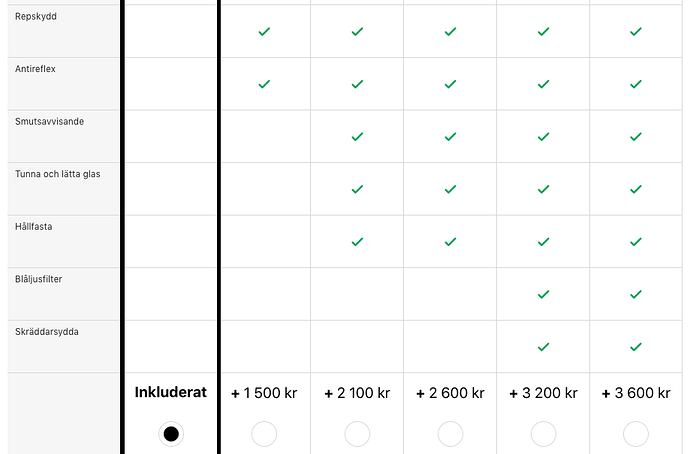
Task: Click the Tunna och lätta glas label
Action: pos(57,174)
